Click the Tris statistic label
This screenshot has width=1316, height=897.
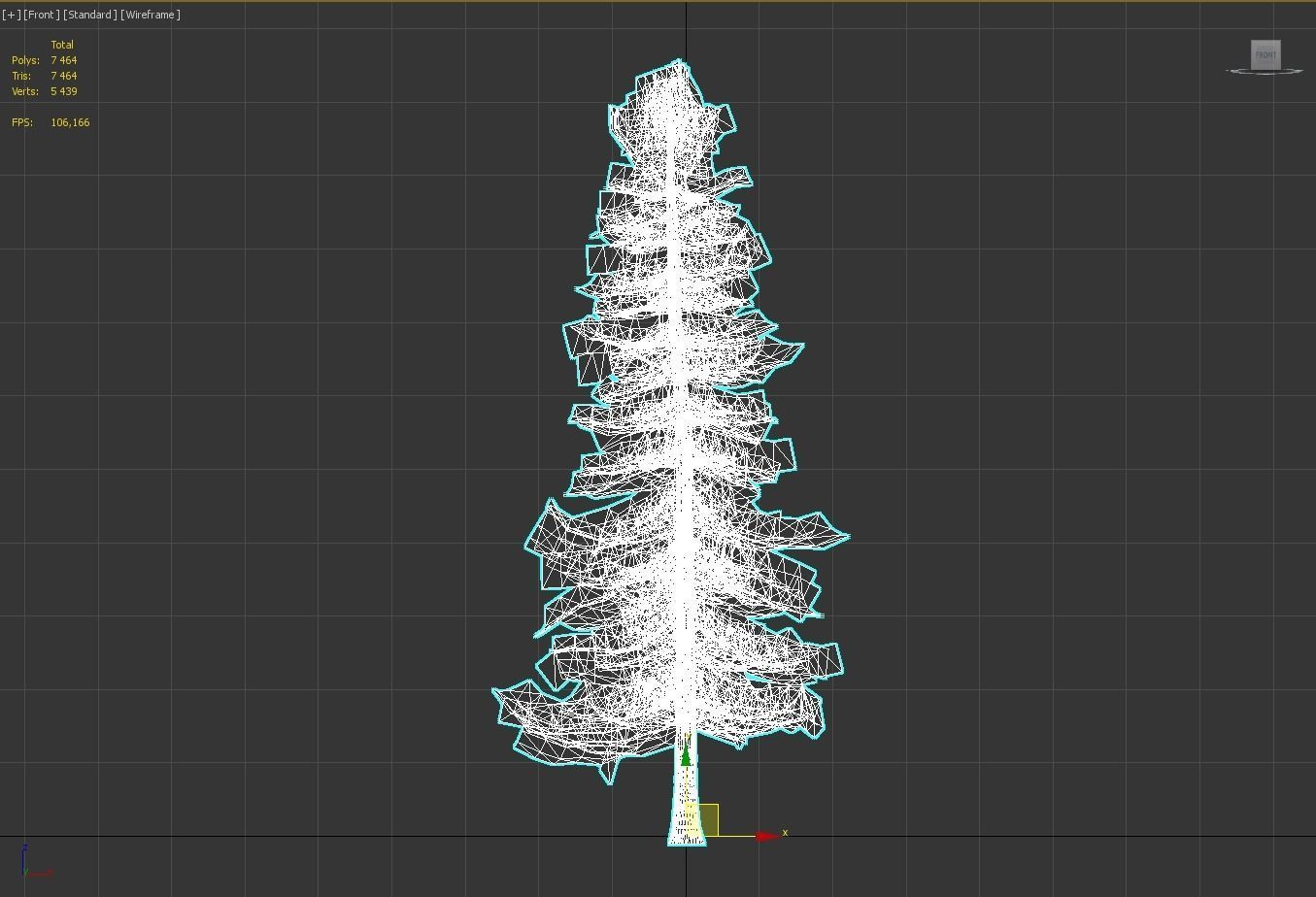pyautogui.click(x=21, y=76)
